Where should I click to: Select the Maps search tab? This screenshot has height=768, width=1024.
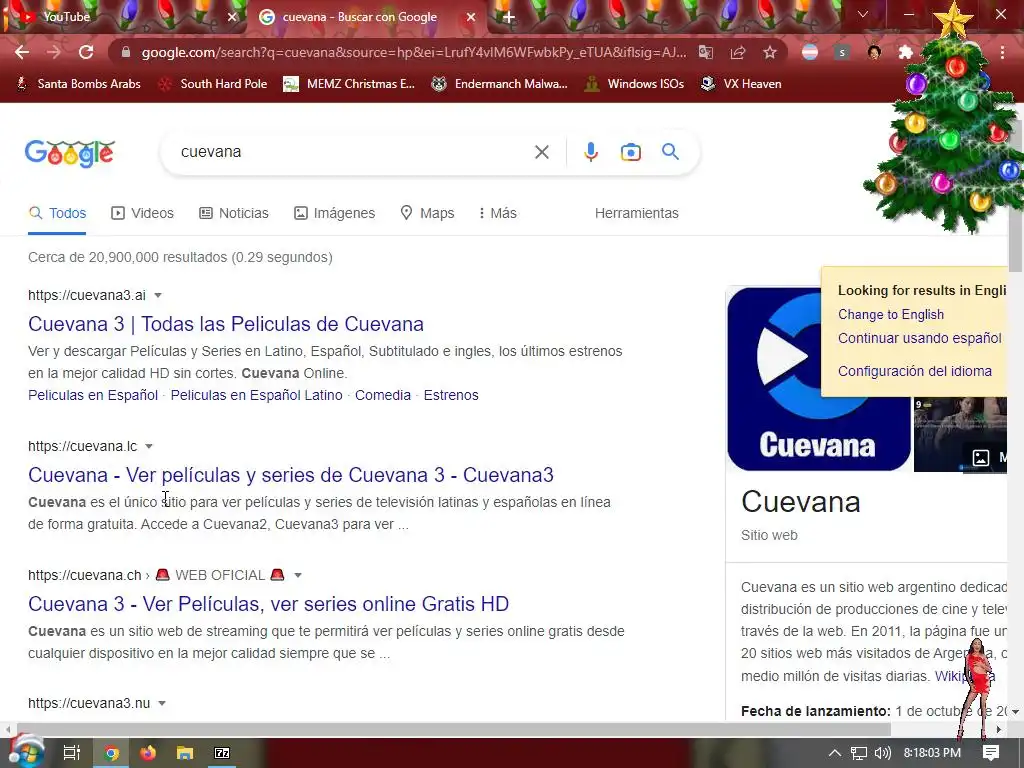click(427, 213)
